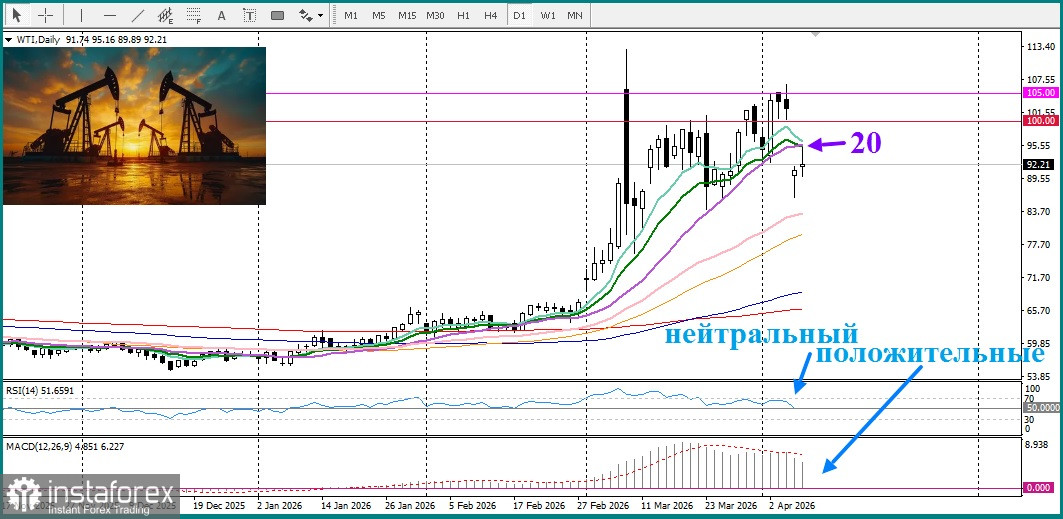Open the arrows objects dropdown
The width and height of the screenshot is (1063, 519).
(311, 15)
